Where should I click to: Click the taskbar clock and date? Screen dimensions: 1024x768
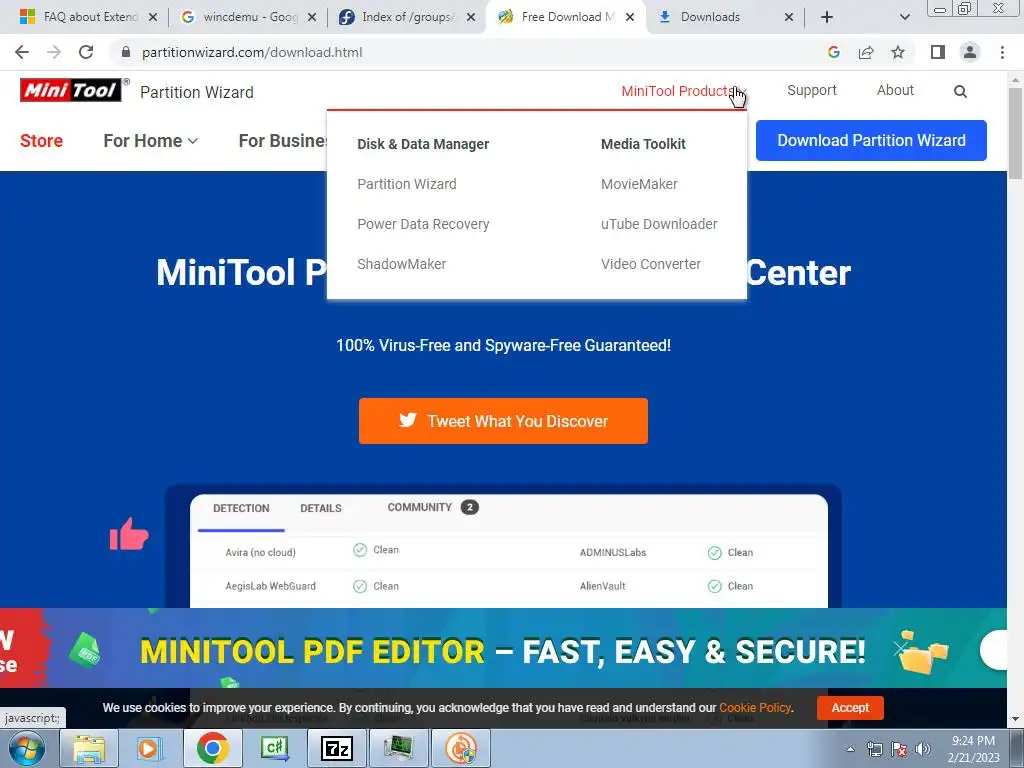tap(973, 749)
